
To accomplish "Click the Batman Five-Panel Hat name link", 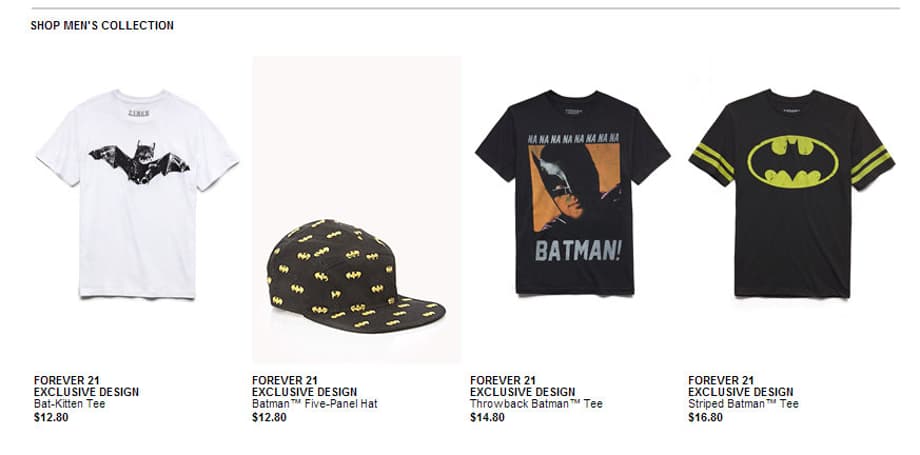I will coord(315,404).
